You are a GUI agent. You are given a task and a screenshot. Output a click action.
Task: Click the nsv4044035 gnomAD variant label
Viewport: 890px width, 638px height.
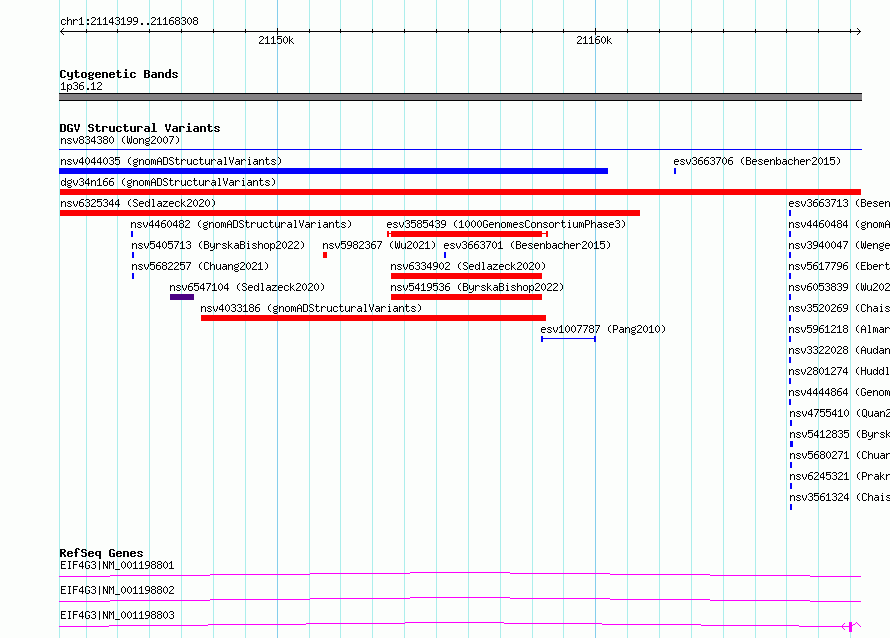171,161
